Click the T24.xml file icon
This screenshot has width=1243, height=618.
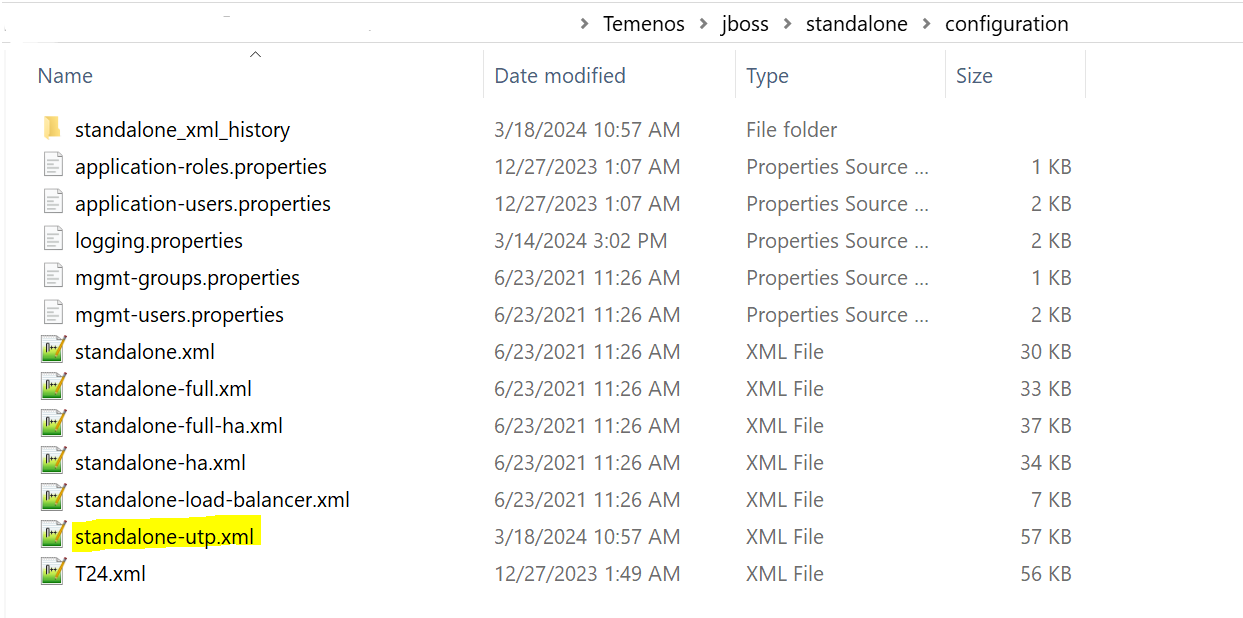pos(53,573)
